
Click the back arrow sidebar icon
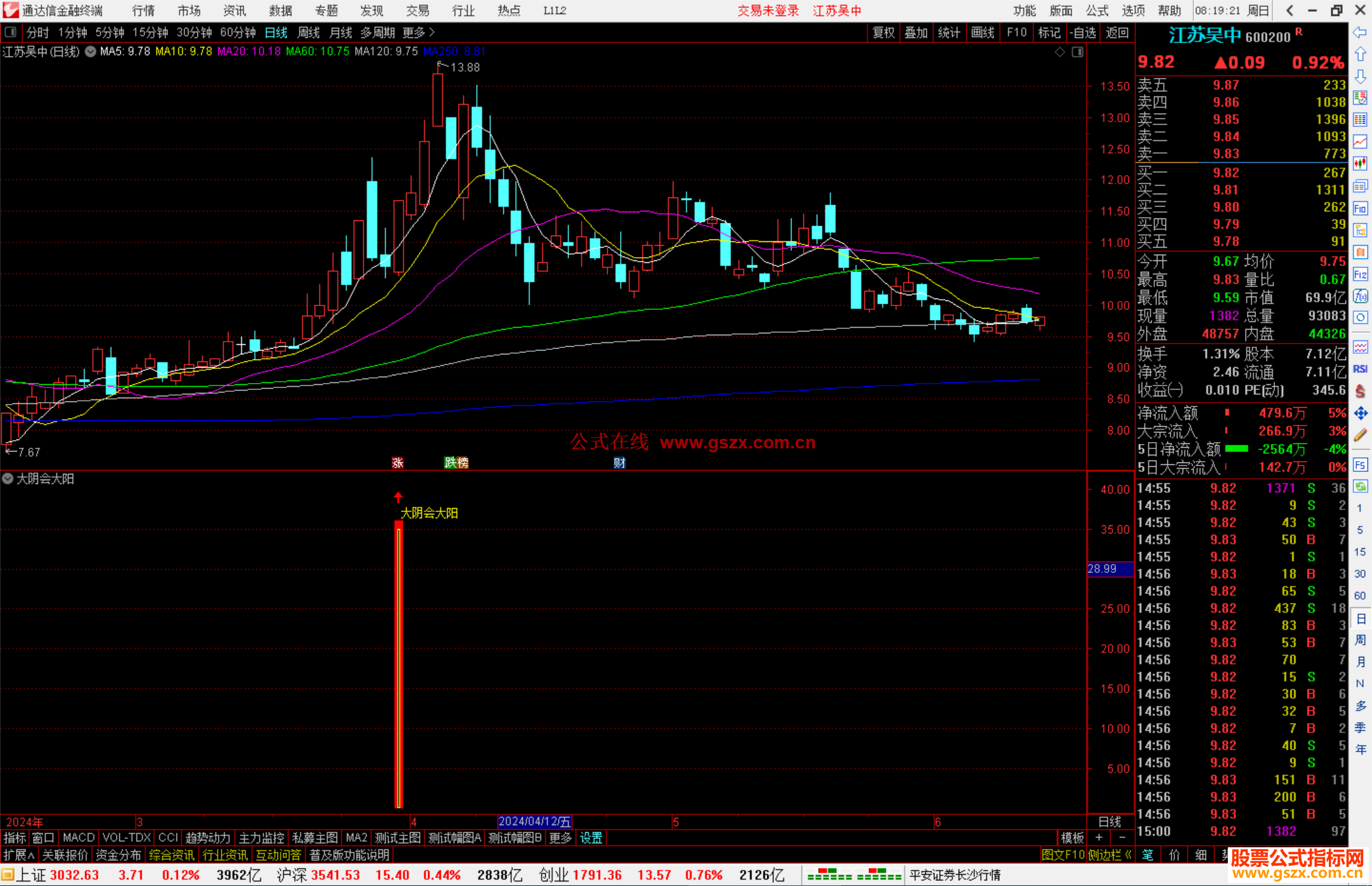click(x=1360, y=32)
